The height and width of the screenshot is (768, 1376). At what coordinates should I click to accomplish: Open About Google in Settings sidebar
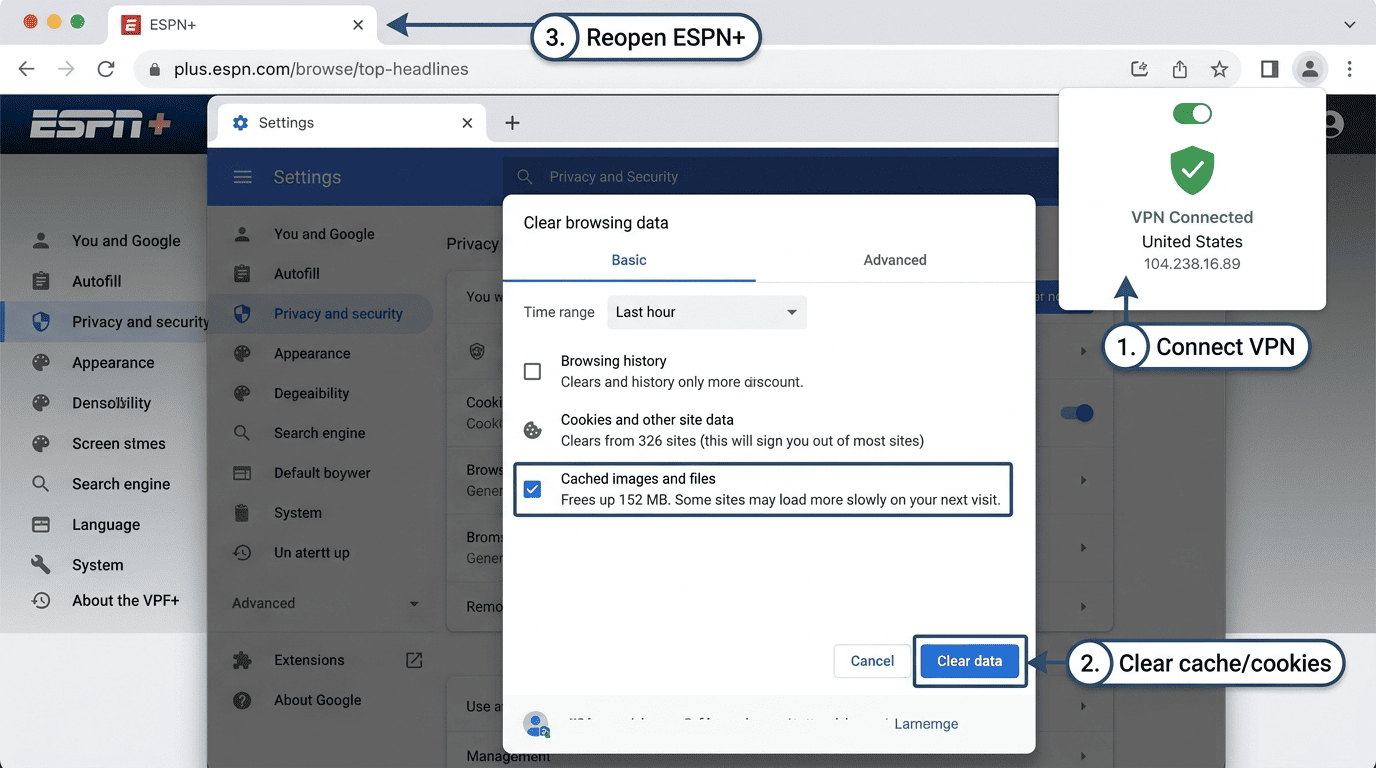coord(318,700)
